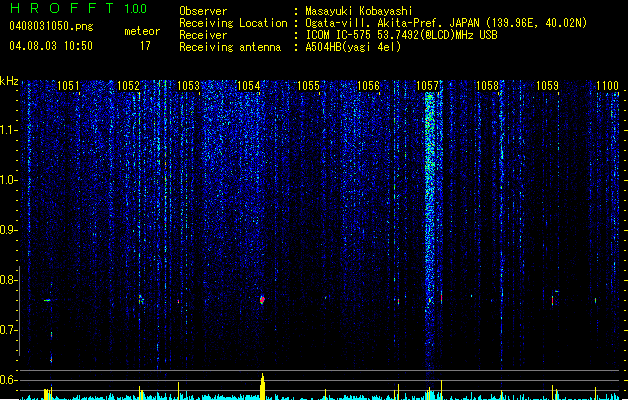
Task: Click the 0.9 kHz axis label
Action: click(9, 230)
